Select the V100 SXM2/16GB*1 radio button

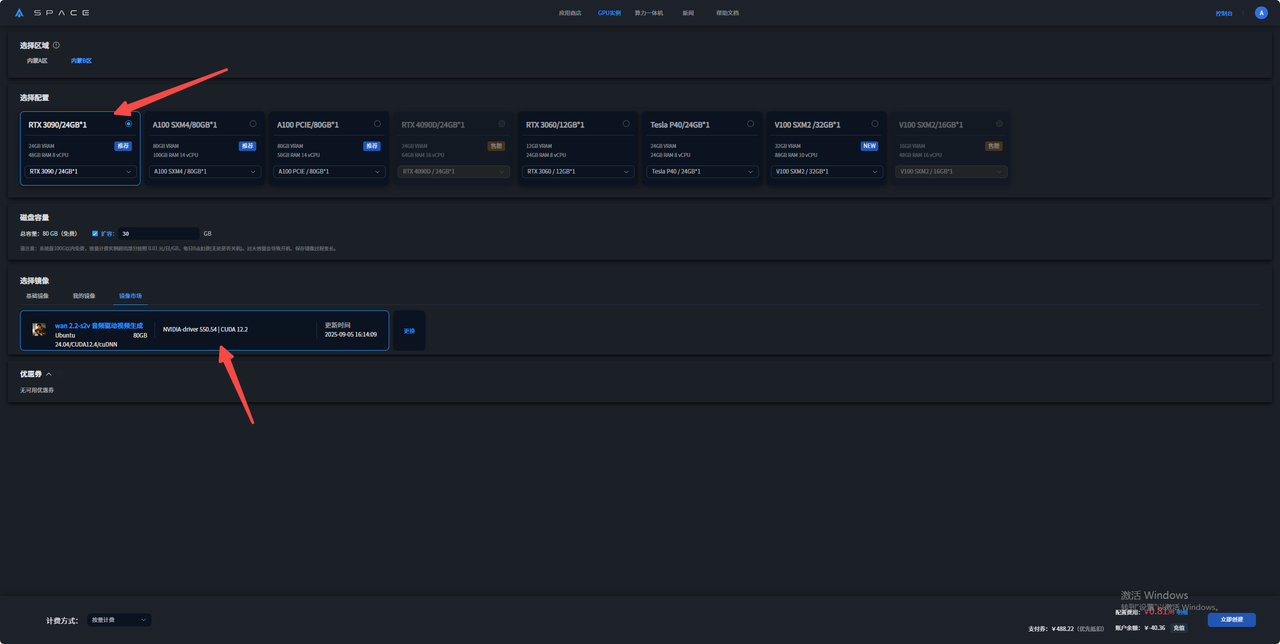click(1000, 124)
